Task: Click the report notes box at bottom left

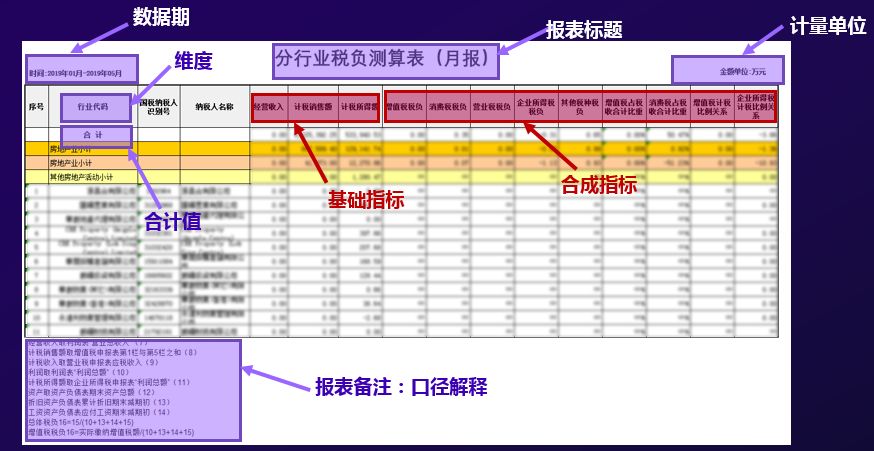Action: 132,391
